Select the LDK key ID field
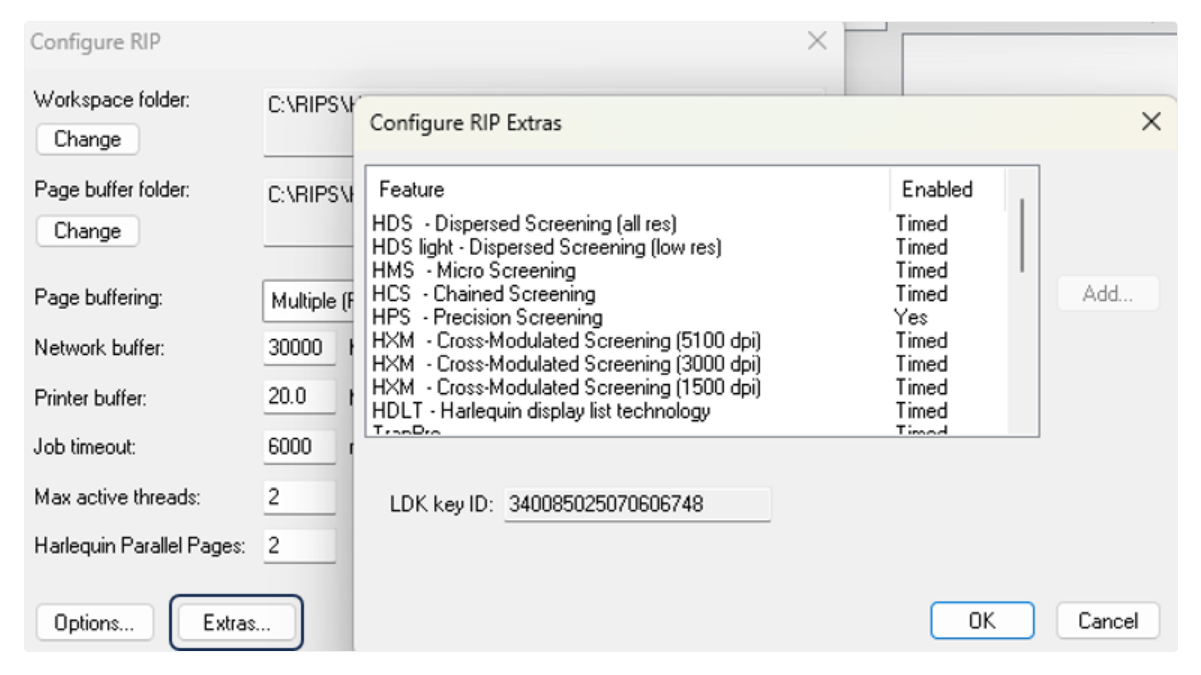 [x=636, y=504]
